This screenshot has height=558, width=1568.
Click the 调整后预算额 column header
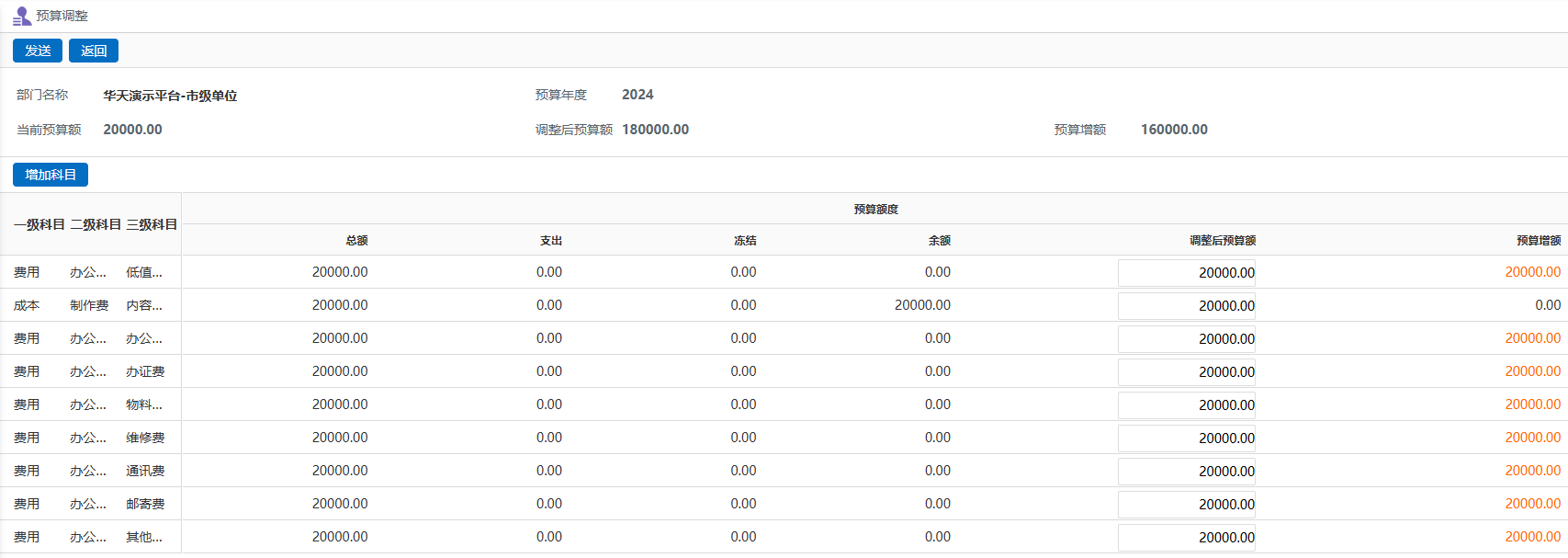[1222, 241]
